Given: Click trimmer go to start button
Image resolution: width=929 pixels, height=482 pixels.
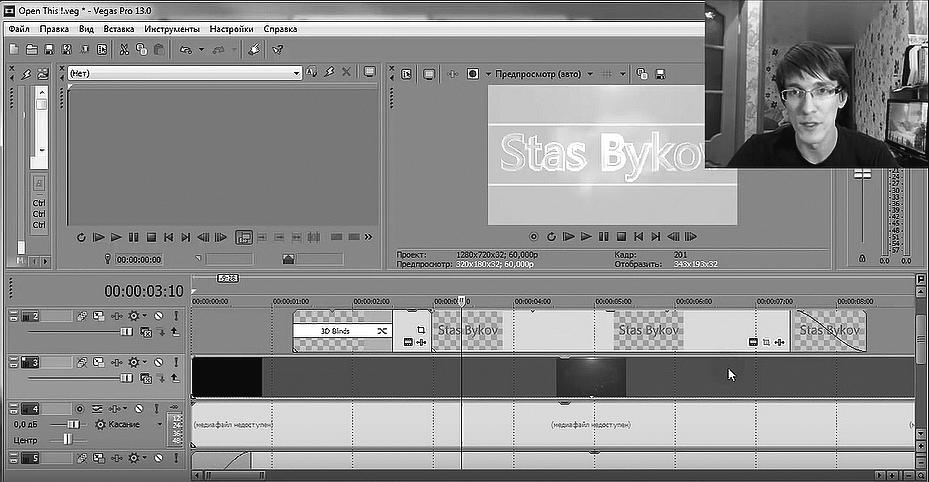Looking at the screenshot, I should coord(168,237).
